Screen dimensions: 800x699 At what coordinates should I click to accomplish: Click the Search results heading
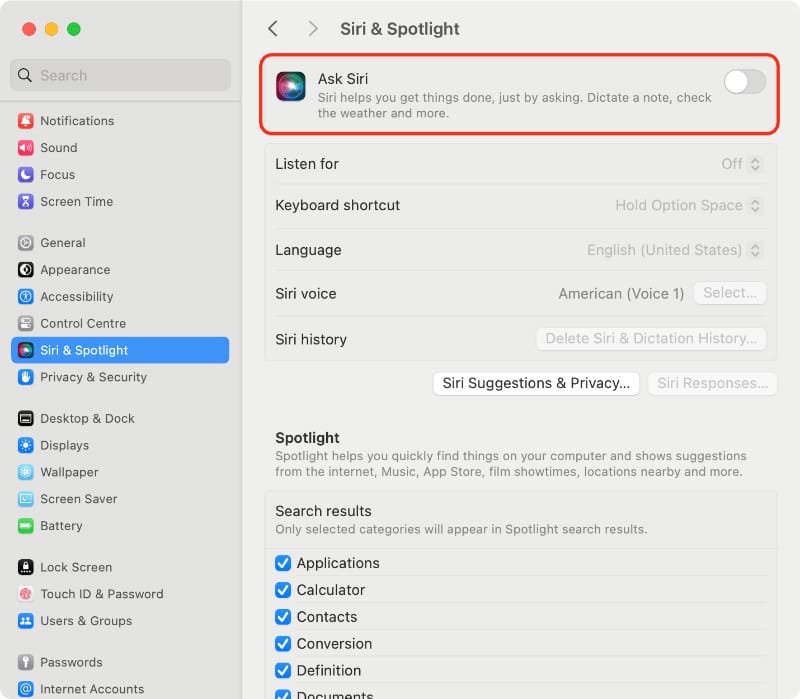(323, 511)
